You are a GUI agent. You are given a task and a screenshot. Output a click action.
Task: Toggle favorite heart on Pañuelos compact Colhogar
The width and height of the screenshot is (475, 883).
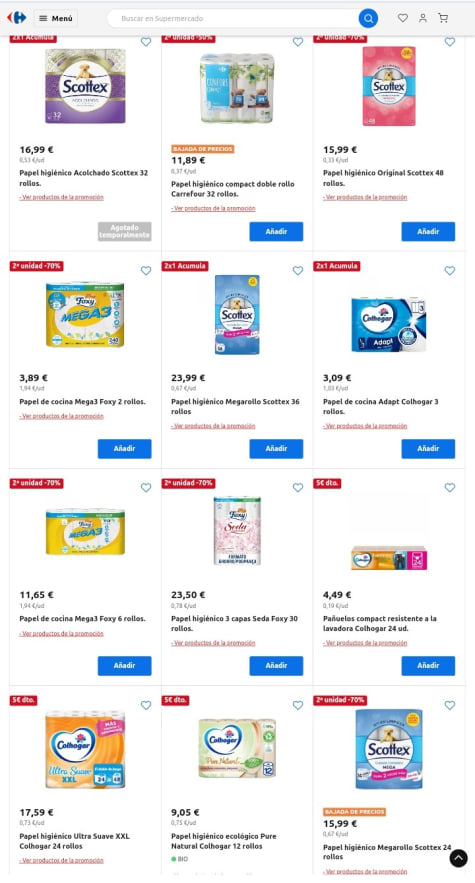coord(450,488)
